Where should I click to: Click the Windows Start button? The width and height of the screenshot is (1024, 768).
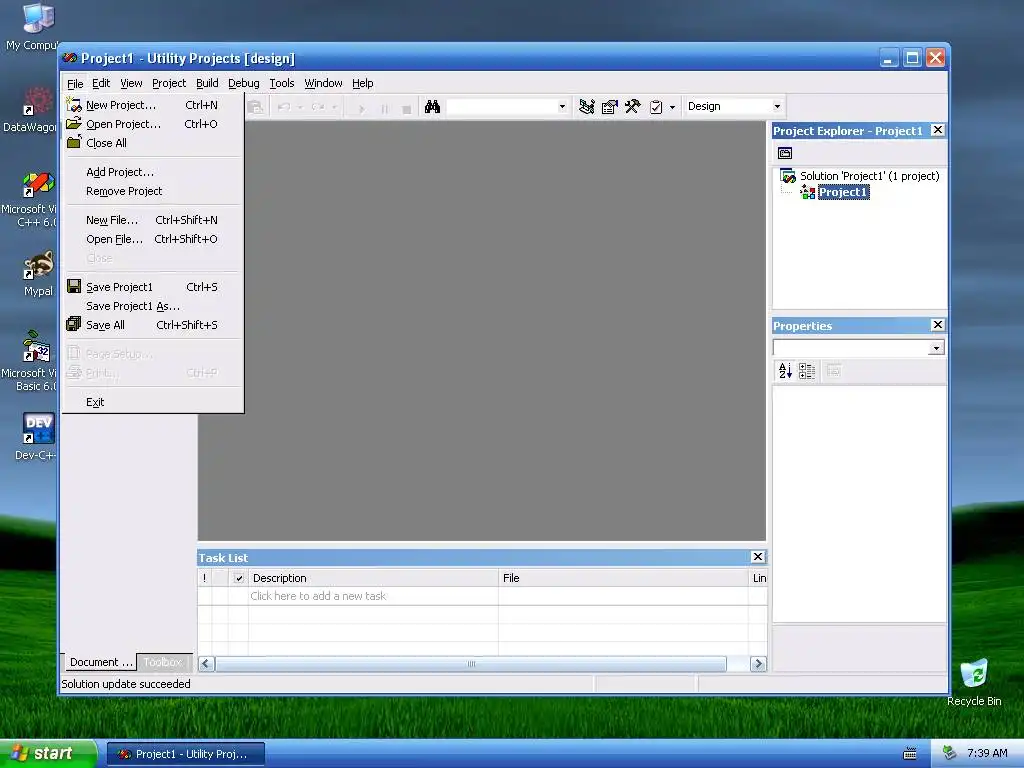48,754
